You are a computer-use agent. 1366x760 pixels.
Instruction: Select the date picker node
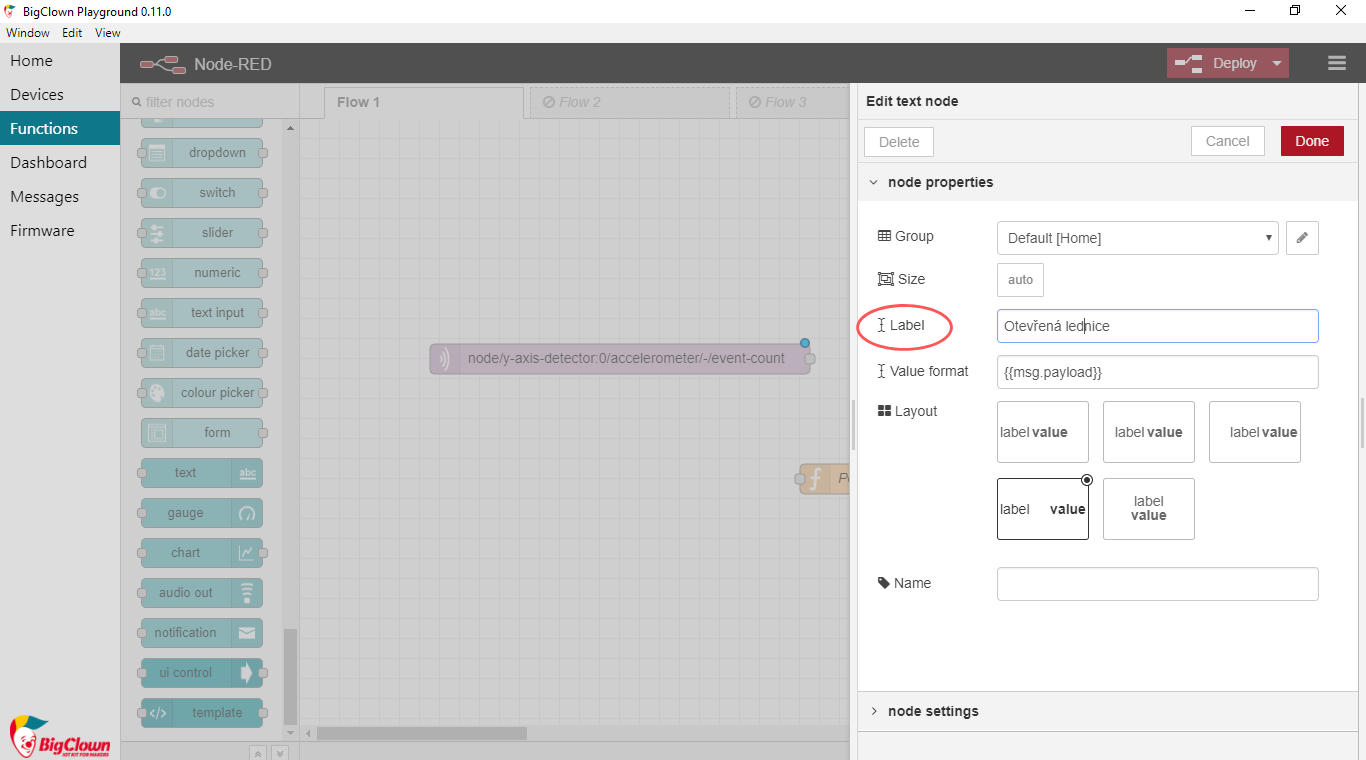[x=202, y=353]
